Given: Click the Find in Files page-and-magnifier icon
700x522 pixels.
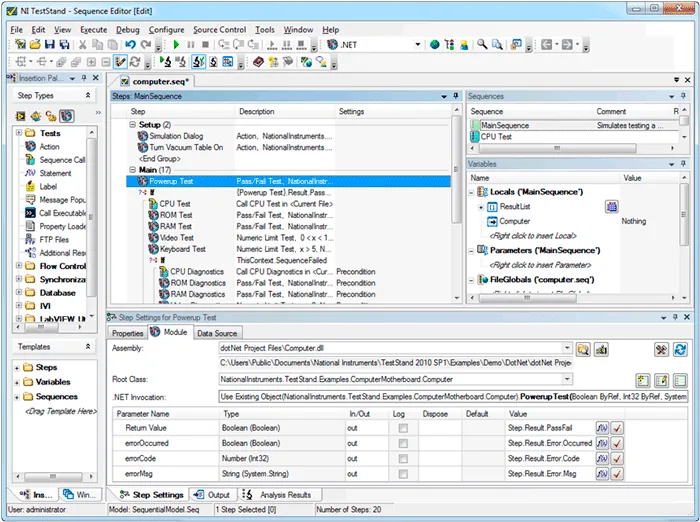Looking at the screenshot, I should point(497,44).
